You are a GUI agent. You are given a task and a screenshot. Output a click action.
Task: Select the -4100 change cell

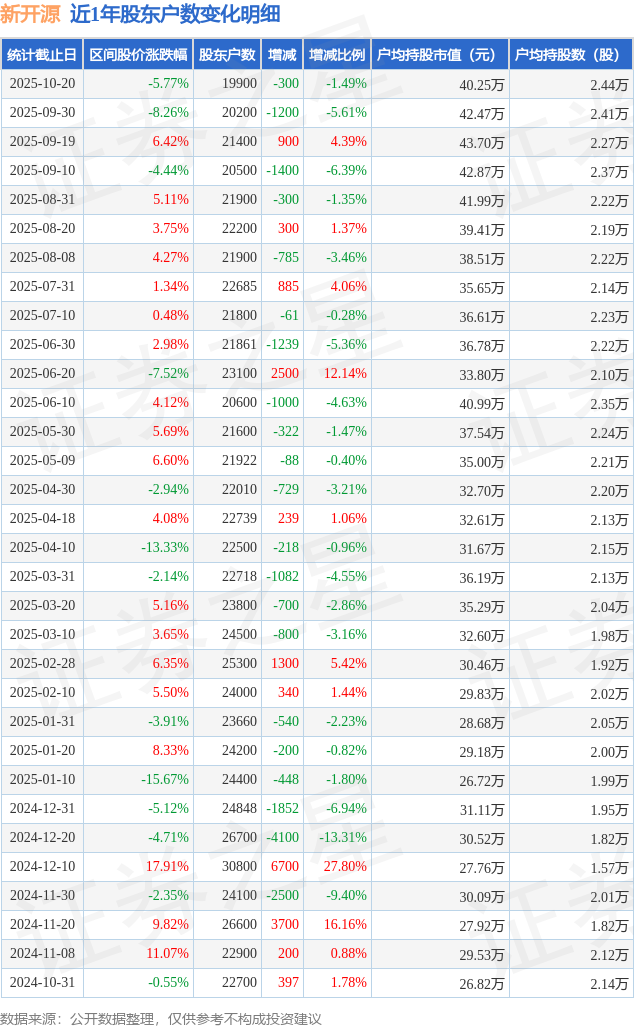coord(283,838)
